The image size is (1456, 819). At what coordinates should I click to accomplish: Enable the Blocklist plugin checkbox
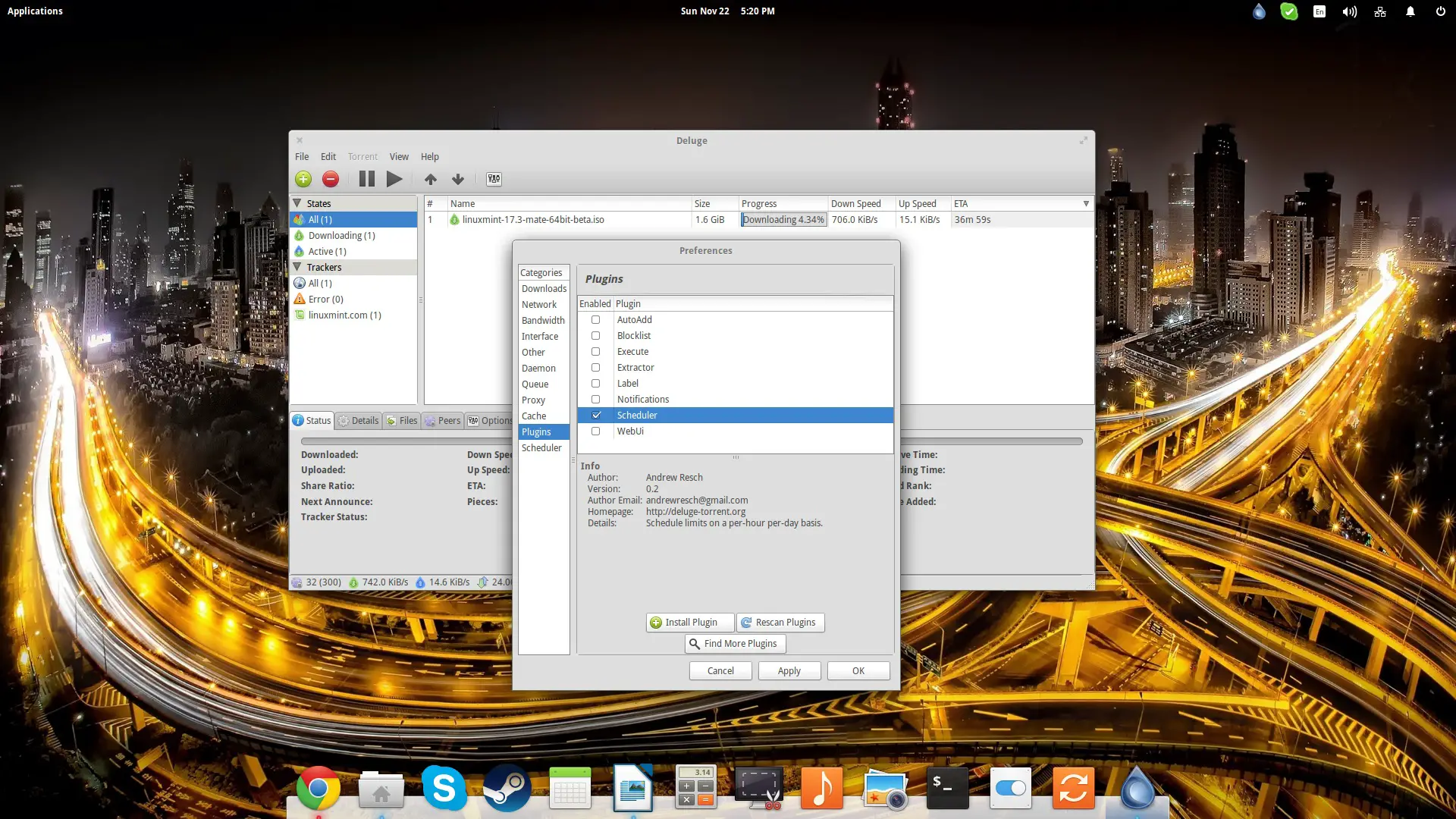click(x=595, y=335)
